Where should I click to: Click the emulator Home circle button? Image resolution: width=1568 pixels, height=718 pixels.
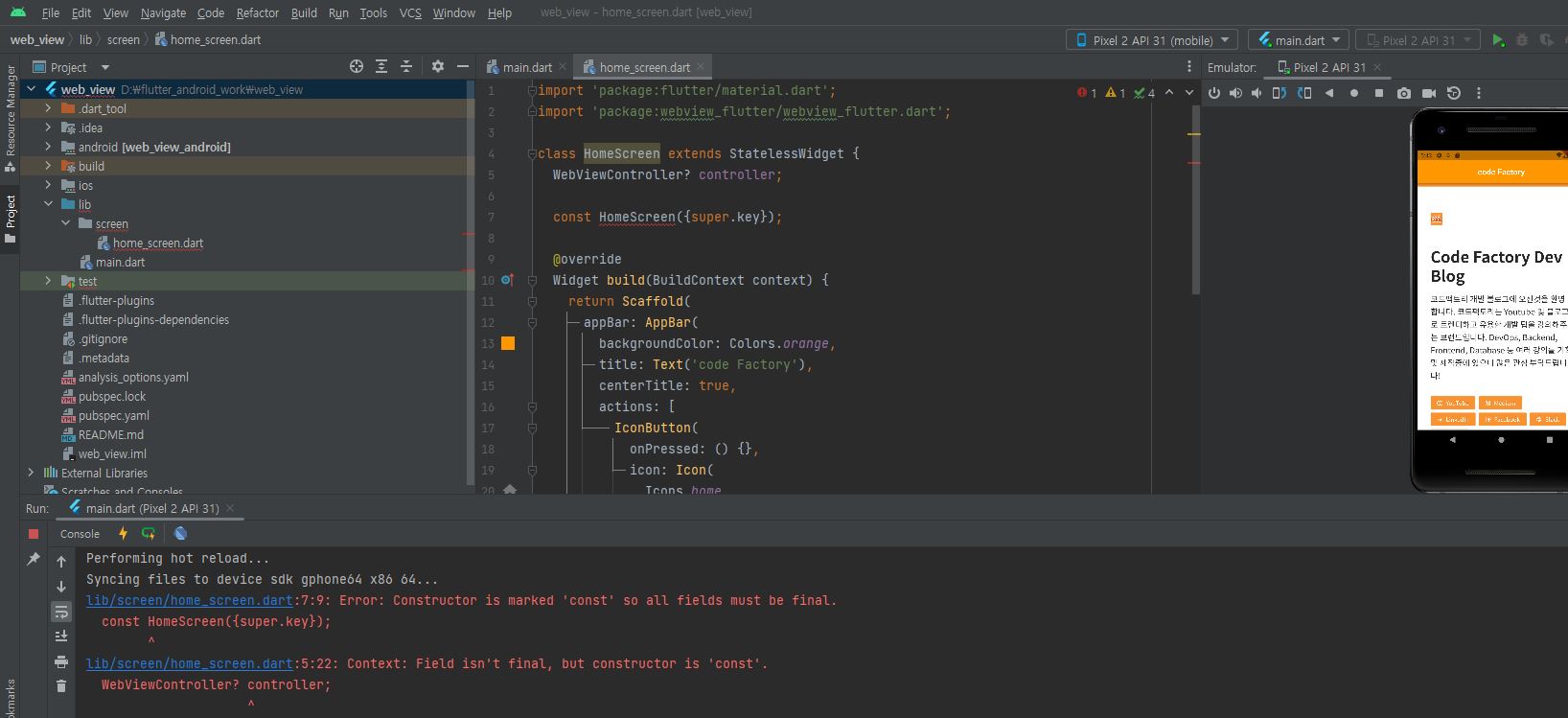click(x=1354, y=93)
